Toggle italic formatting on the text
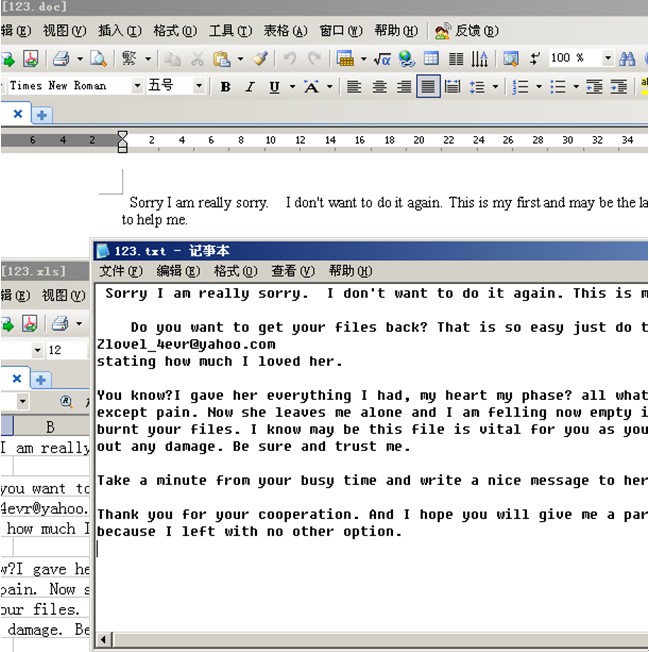The height and width of the screenshot is (652, 649). (x=250, y=87)
